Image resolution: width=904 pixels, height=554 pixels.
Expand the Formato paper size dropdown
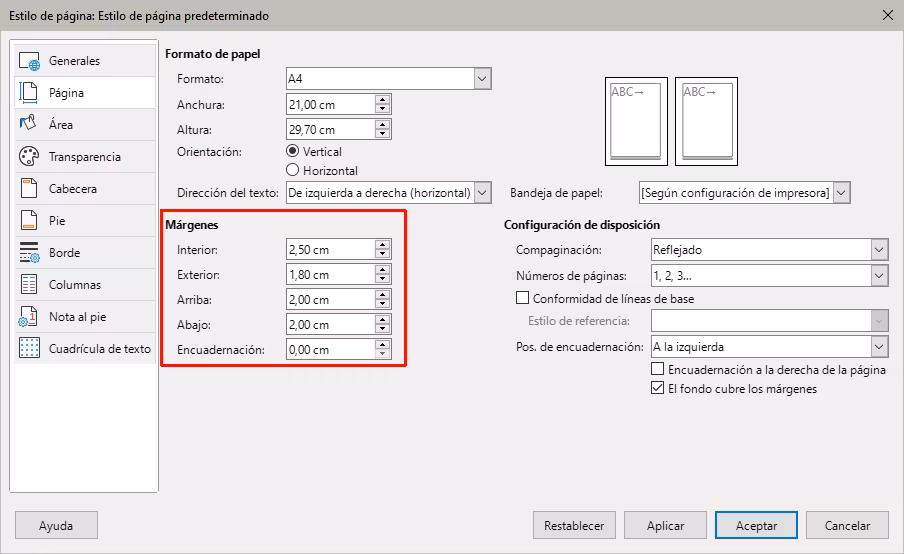coord(482,79)
